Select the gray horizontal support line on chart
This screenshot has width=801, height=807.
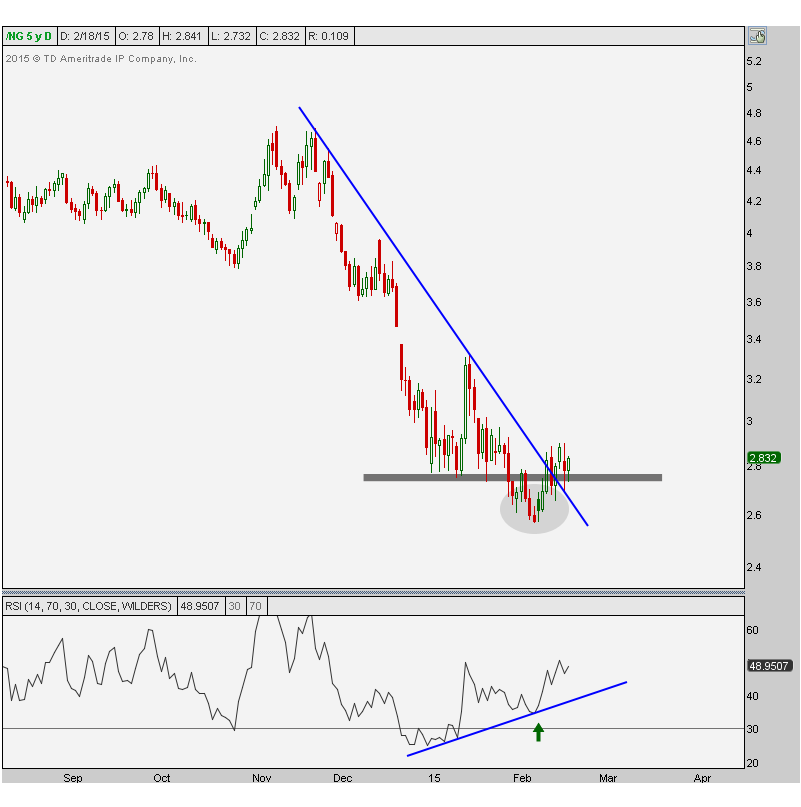512,478
